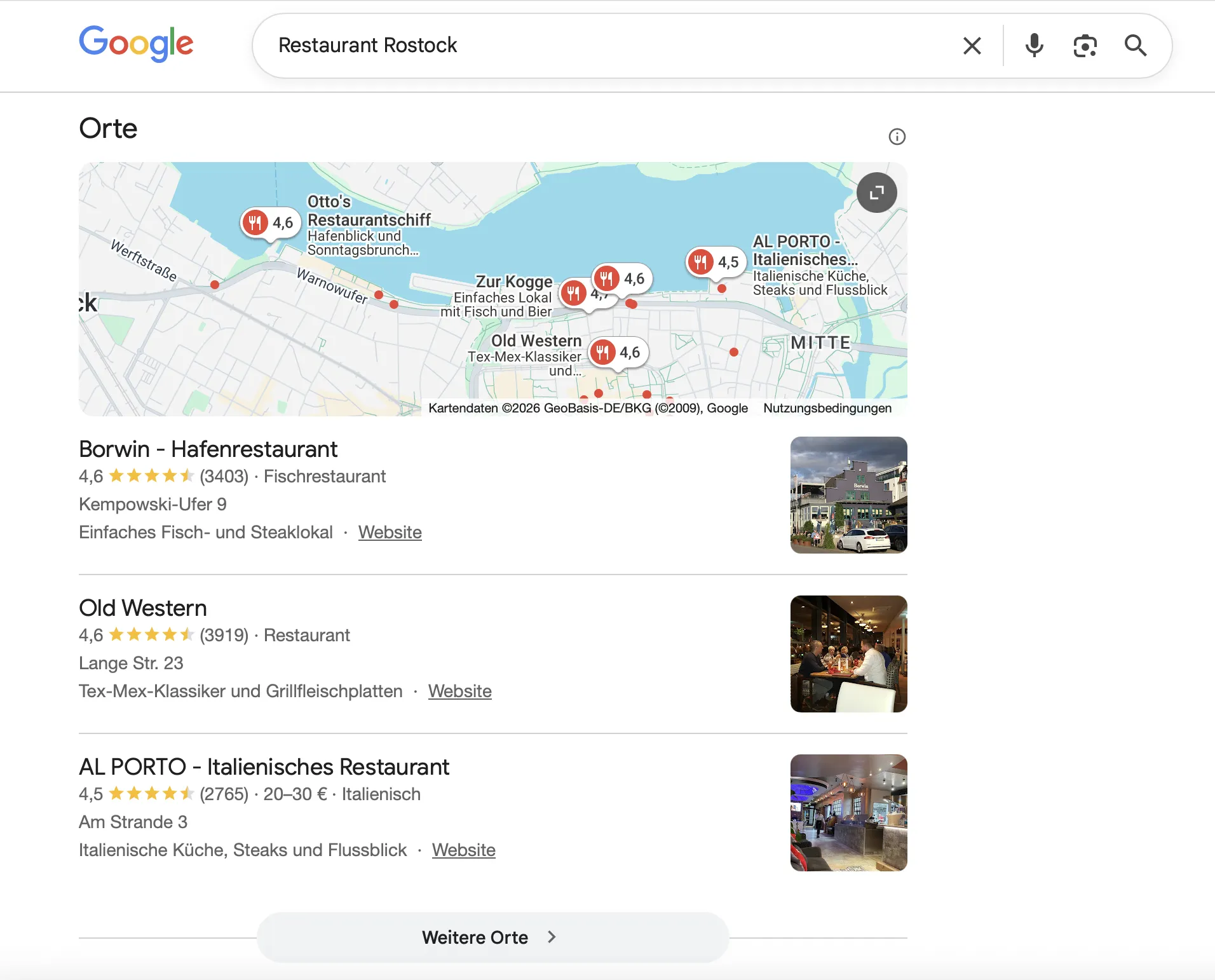View the Borwin building photo thumbnail

(x=848, y=495)
